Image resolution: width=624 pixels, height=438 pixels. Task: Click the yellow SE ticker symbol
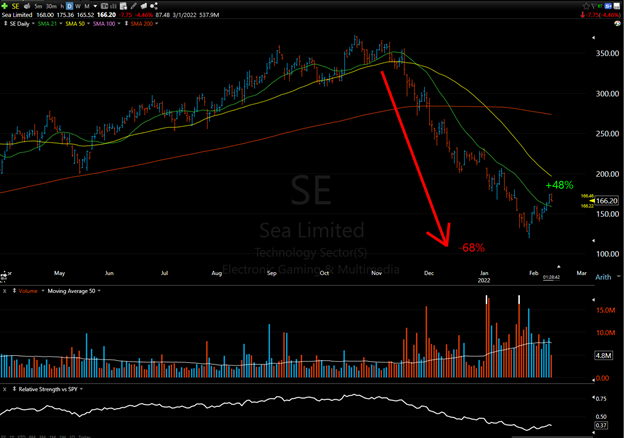click(15, 6)
